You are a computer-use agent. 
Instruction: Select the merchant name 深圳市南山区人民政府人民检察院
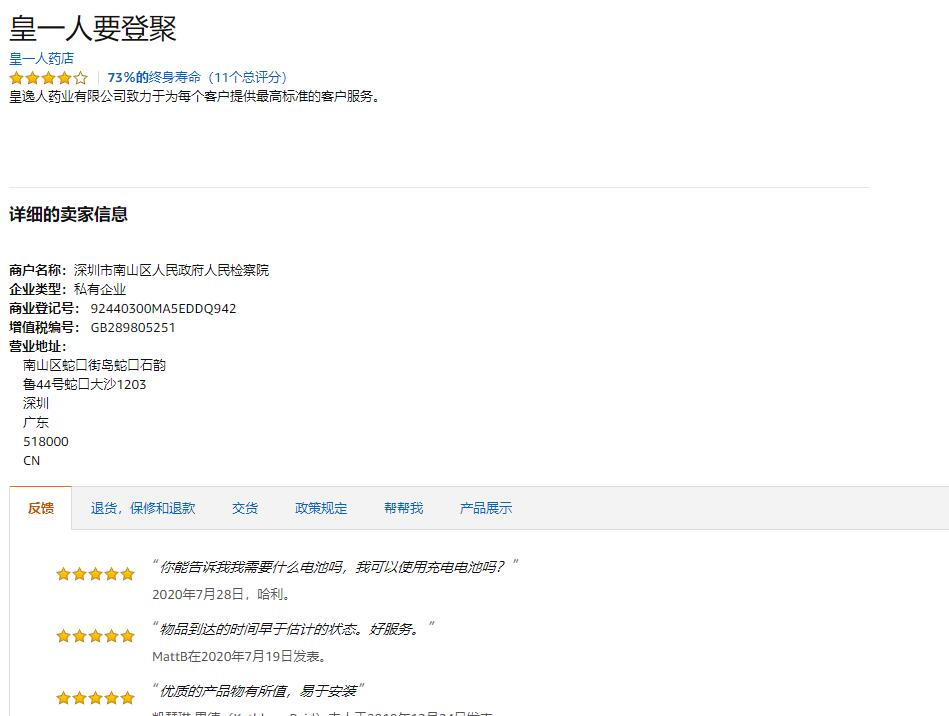click(171, 270)
